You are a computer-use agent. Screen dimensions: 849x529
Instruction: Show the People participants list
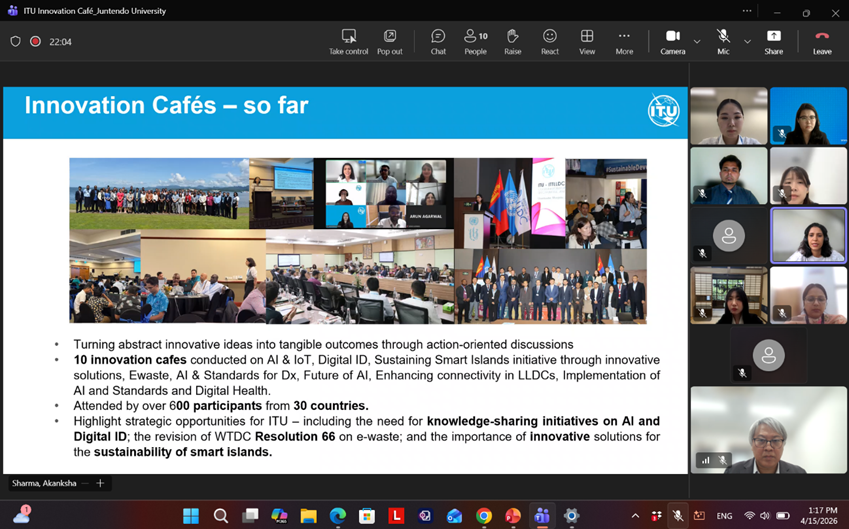coord(475,41)
